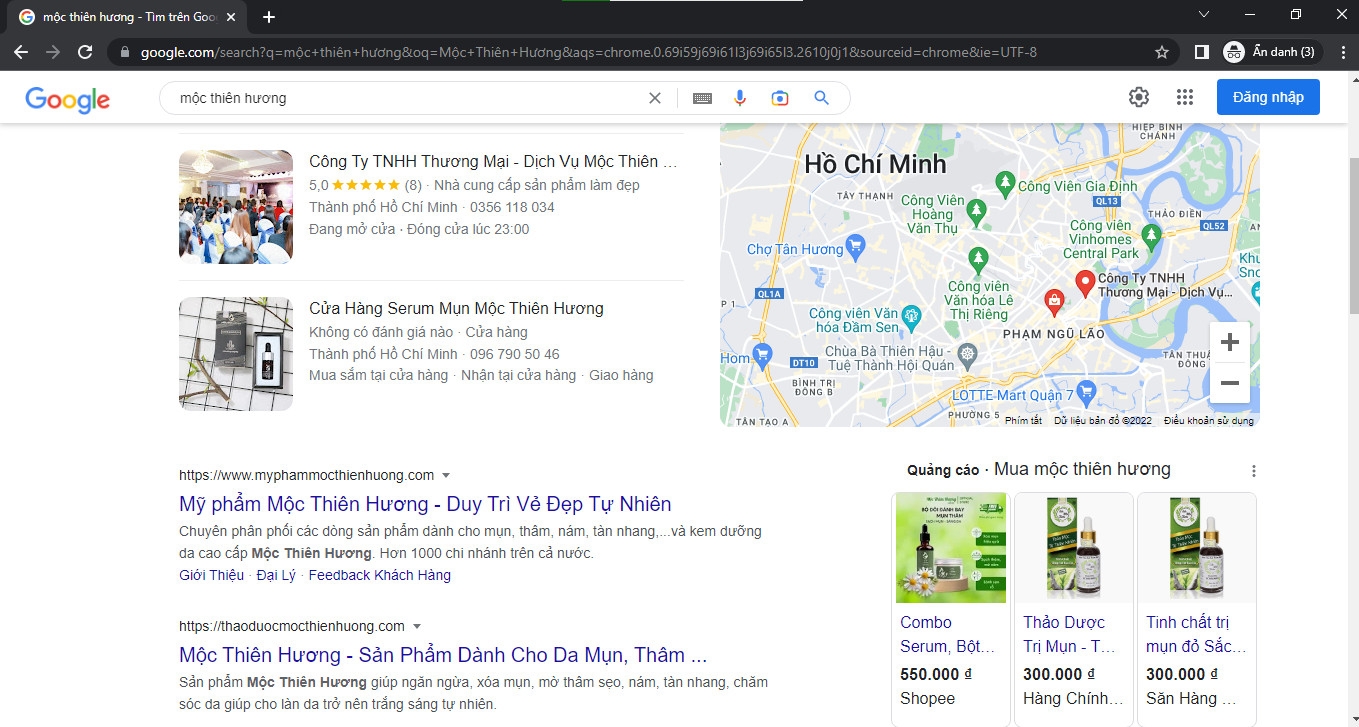Open the Thảo Dược Trị Mụn product ad

click(x=1074, y=609)
